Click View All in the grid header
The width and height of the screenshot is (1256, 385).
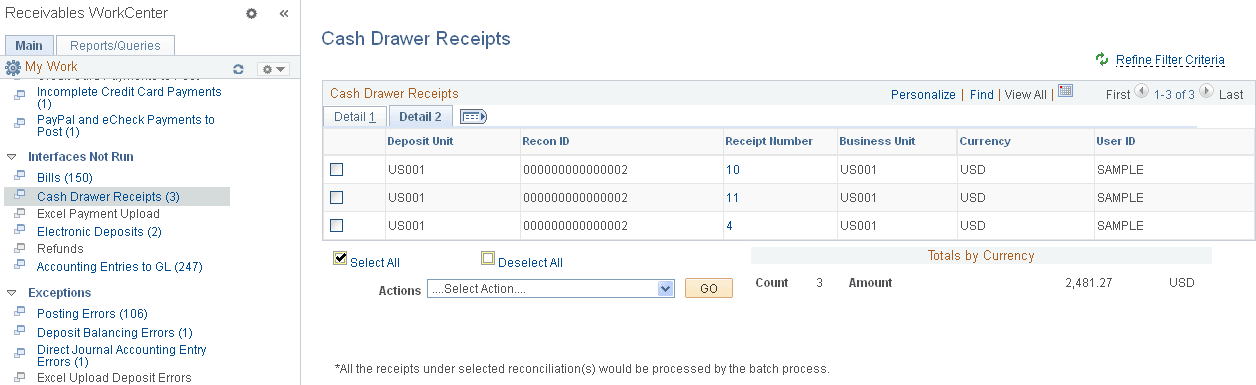[1025, 95]
